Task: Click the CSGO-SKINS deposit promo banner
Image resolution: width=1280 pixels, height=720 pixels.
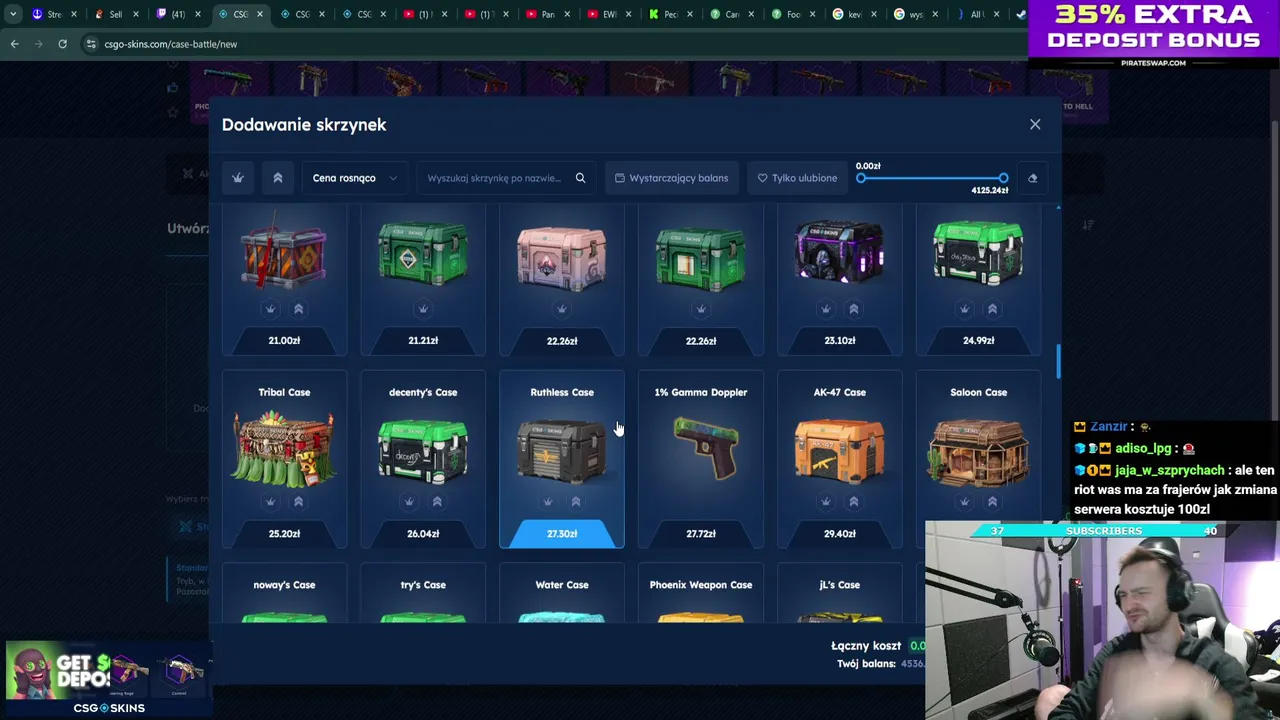Action: (x=108, y=679)
